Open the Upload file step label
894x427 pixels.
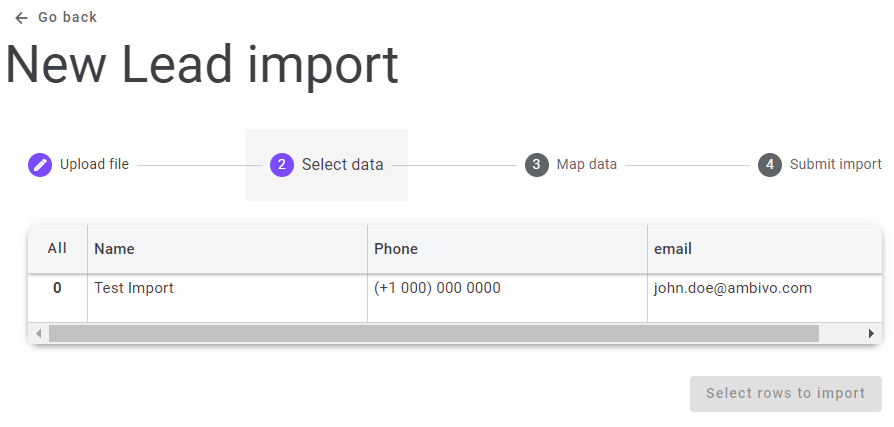(x=94, y=165)
